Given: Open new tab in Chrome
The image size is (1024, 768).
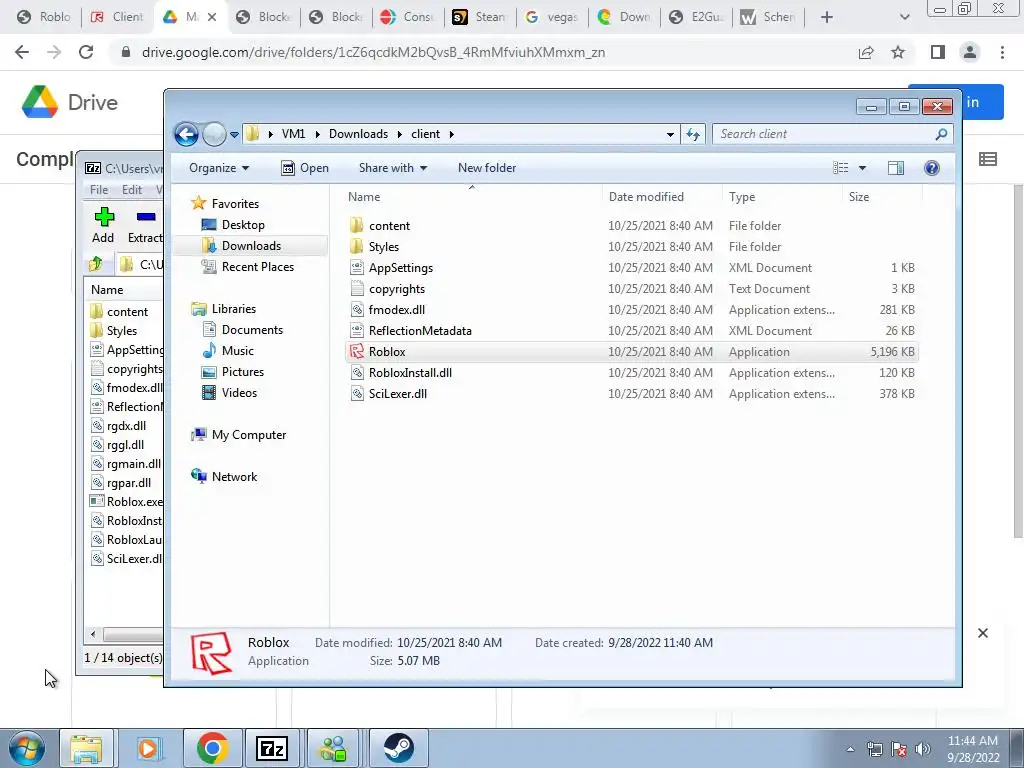Looking at the screenshot, I should coord(827,17).
